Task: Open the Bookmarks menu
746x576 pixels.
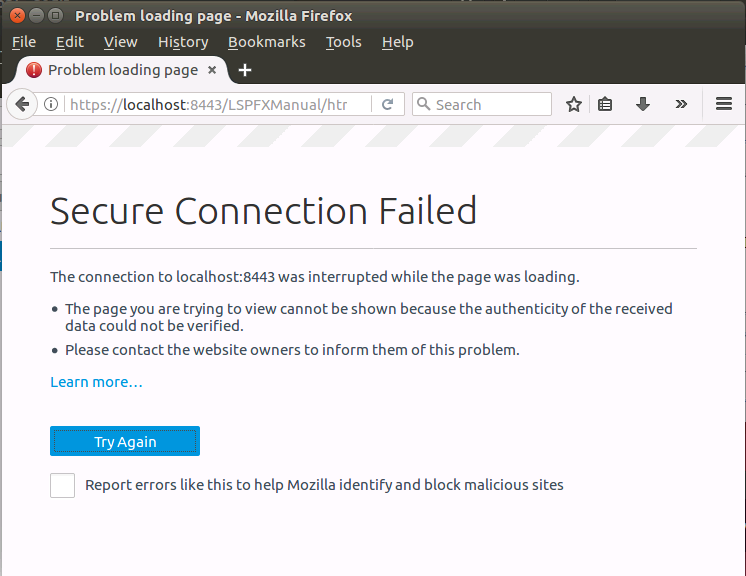Action: click(267, 42)
